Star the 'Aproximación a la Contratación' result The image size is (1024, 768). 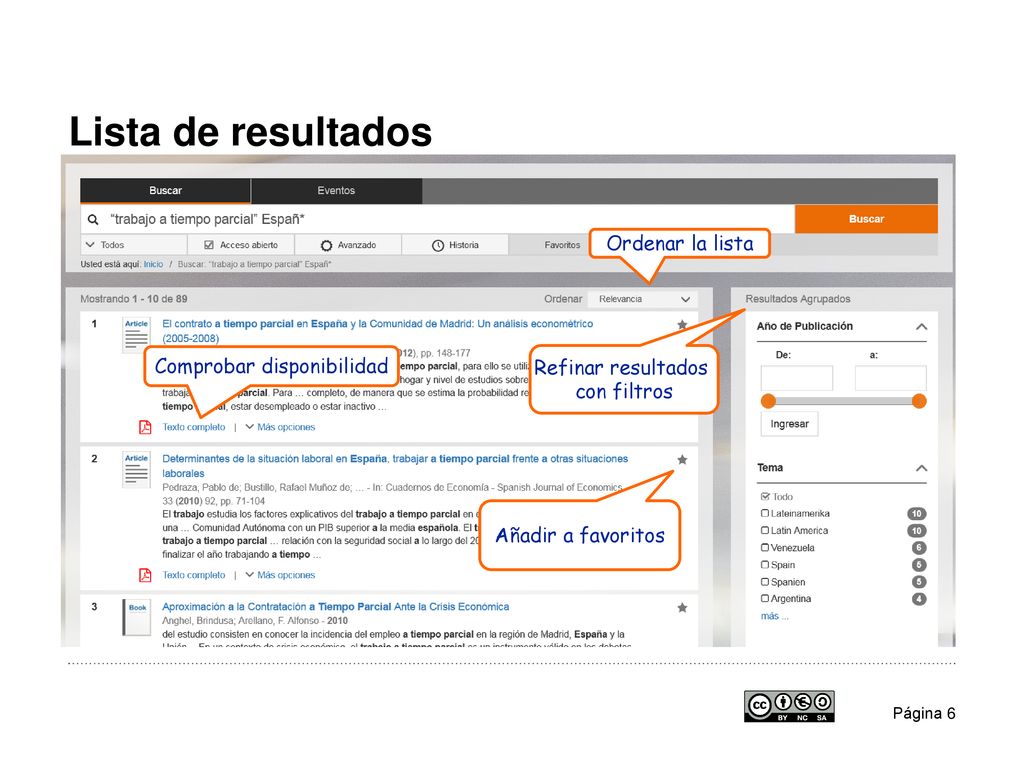pyautogui.click(x=682, y=607)
